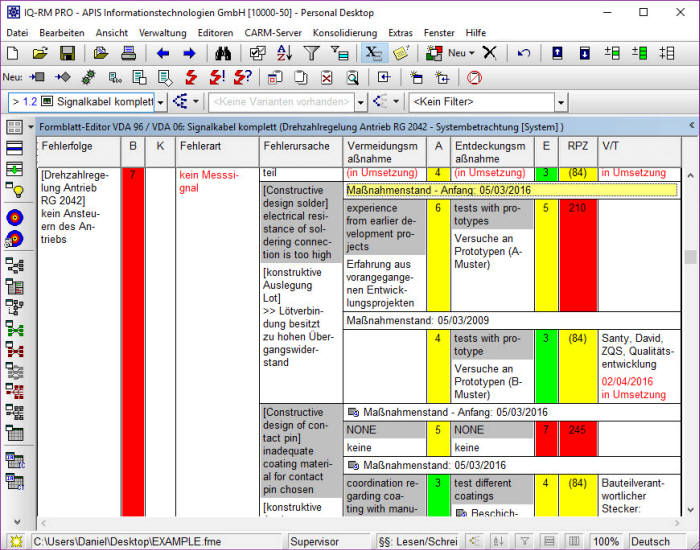Click the funnel filter icon
The height and width of the screenshot is (550, 700).
click(x=312, y=54)
